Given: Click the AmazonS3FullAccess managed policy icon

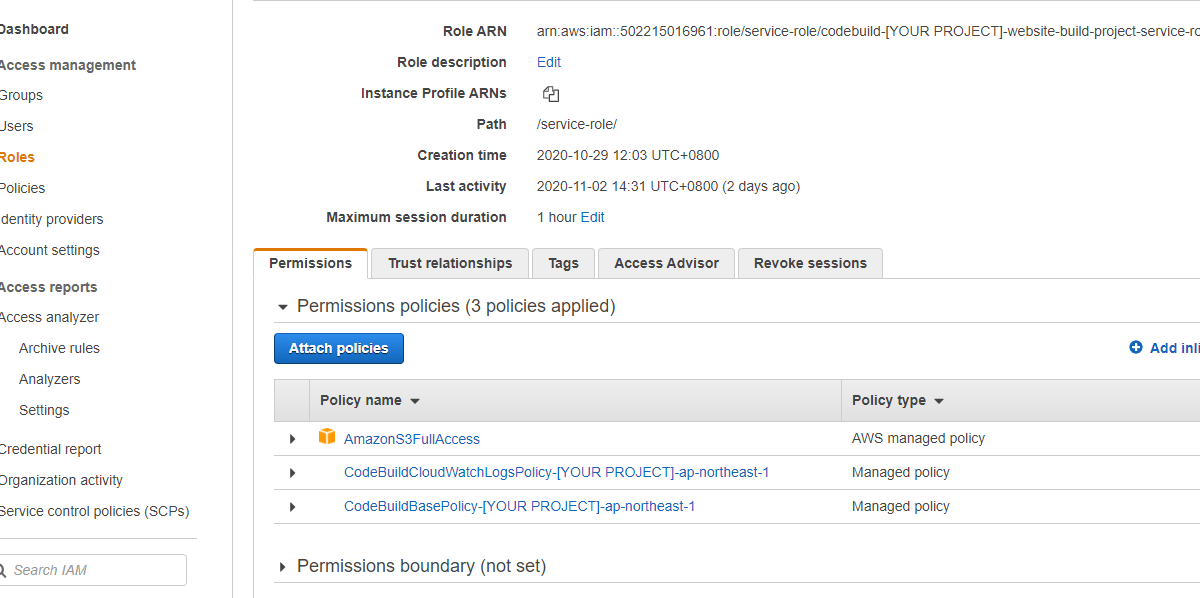Looking at the screenshot, I should 327,437.
